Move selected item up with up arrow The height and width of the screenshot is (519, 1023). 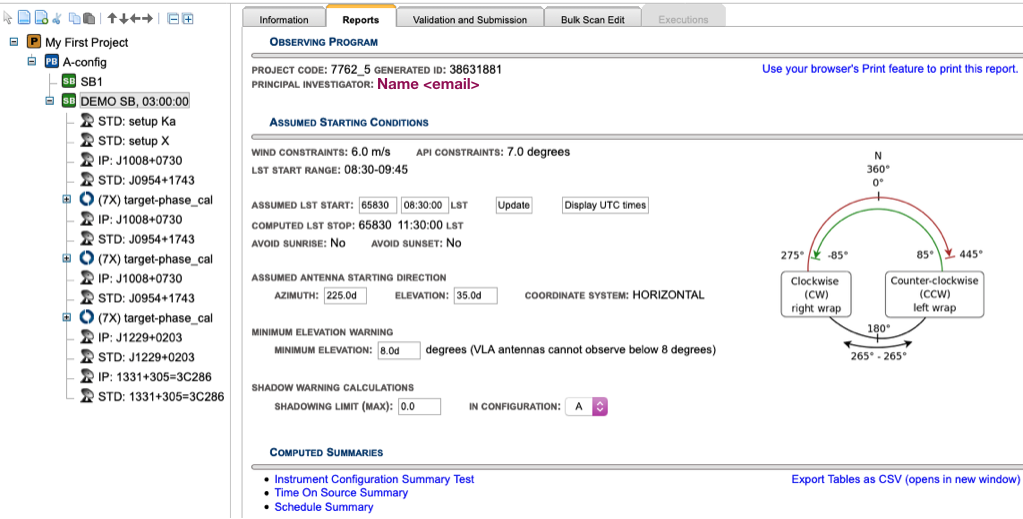pyautogui.click(x=112, y=18)
